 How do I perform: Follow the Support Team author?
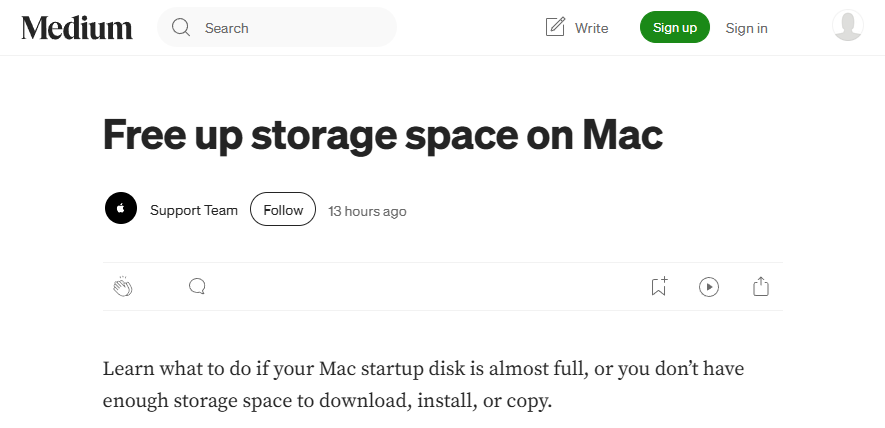point(283,210)
